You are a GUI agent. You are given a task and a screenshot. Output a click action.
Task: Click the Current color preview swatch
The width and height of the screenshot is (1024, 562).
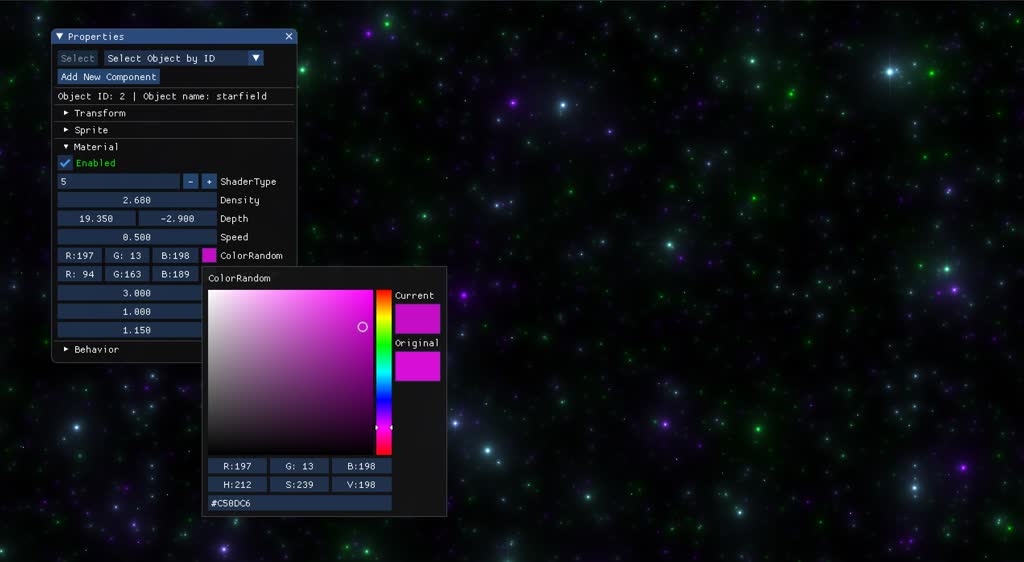pyautogui.click(x=417, y=318)
